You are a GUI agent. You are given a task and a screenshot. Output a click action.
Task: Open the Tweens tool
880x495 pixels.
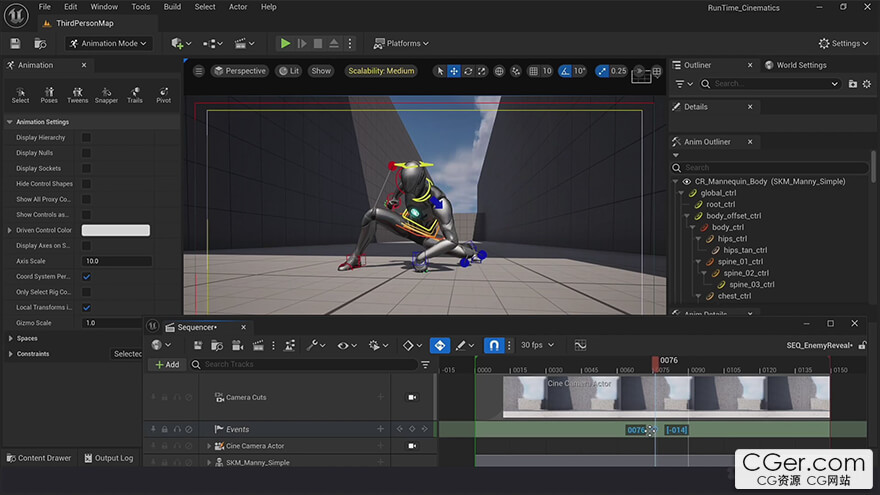(x=77, y=94)
